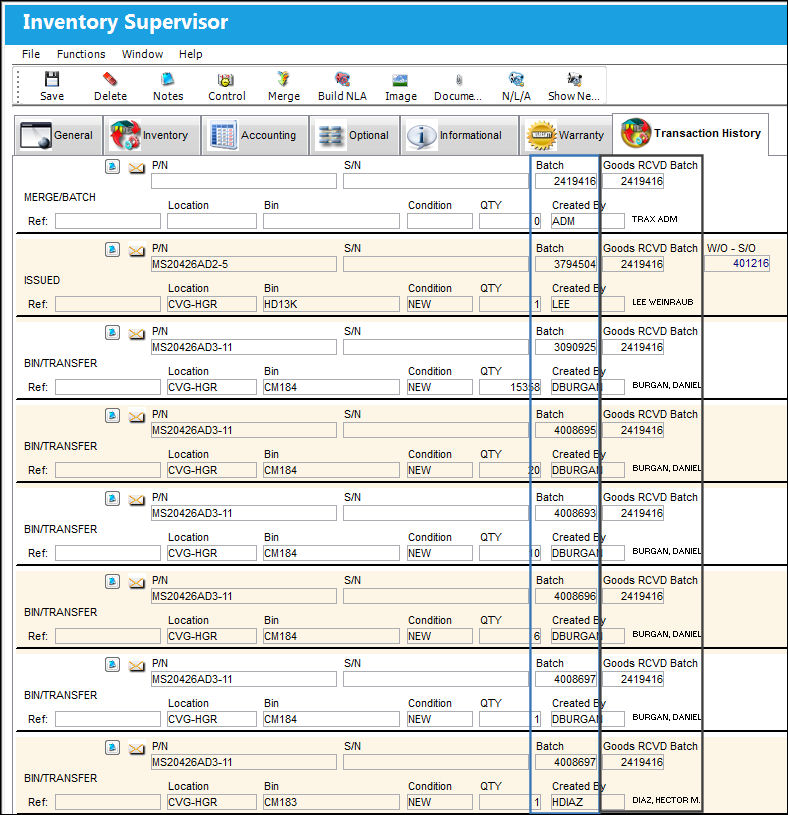Open notes icon in batch 4008693 row
Image resolution: width=788 pixels, height=815 pixels.
coord(112,498)
